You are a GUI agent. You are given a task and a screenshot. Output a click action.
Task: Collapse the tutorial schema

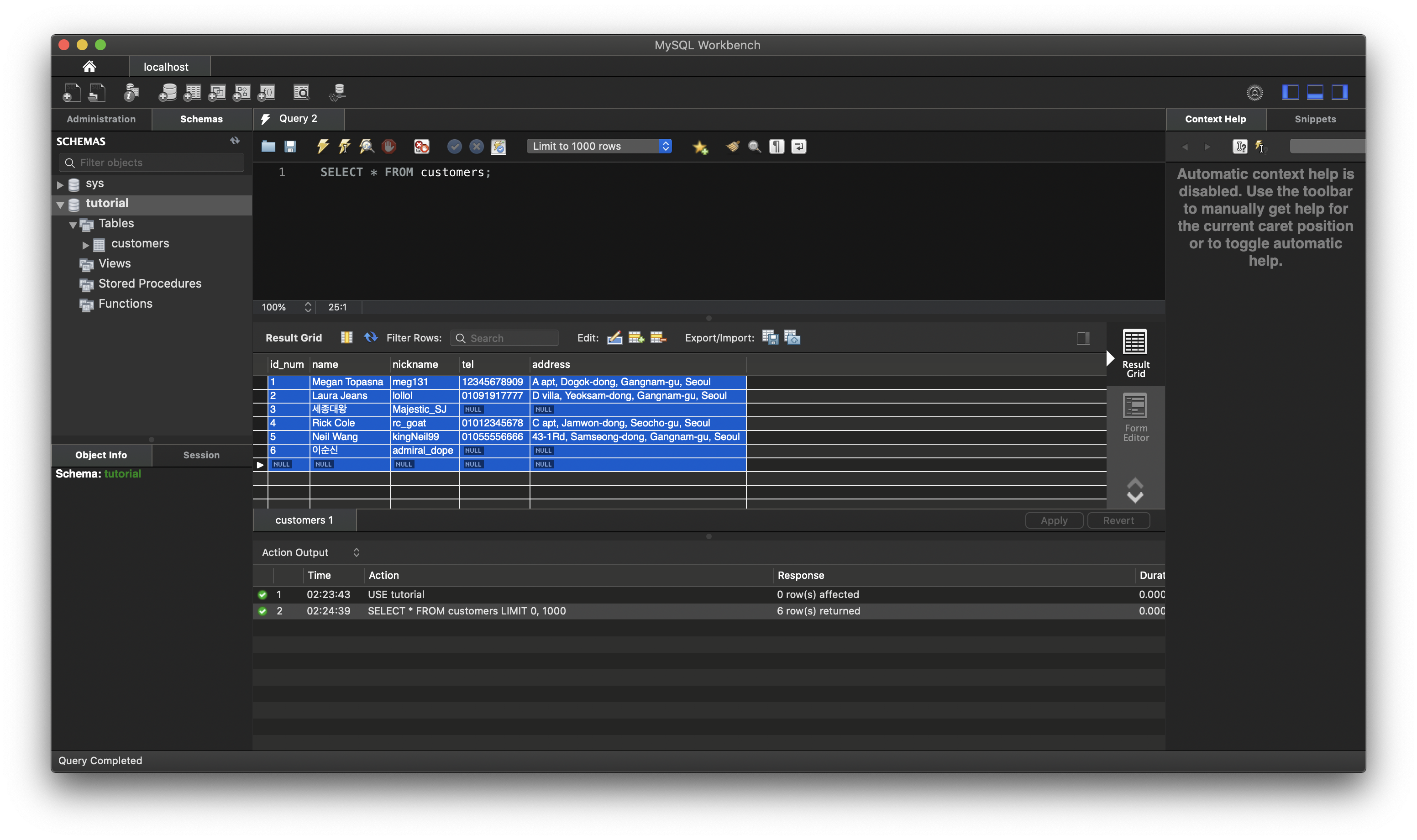click(60, 205)
